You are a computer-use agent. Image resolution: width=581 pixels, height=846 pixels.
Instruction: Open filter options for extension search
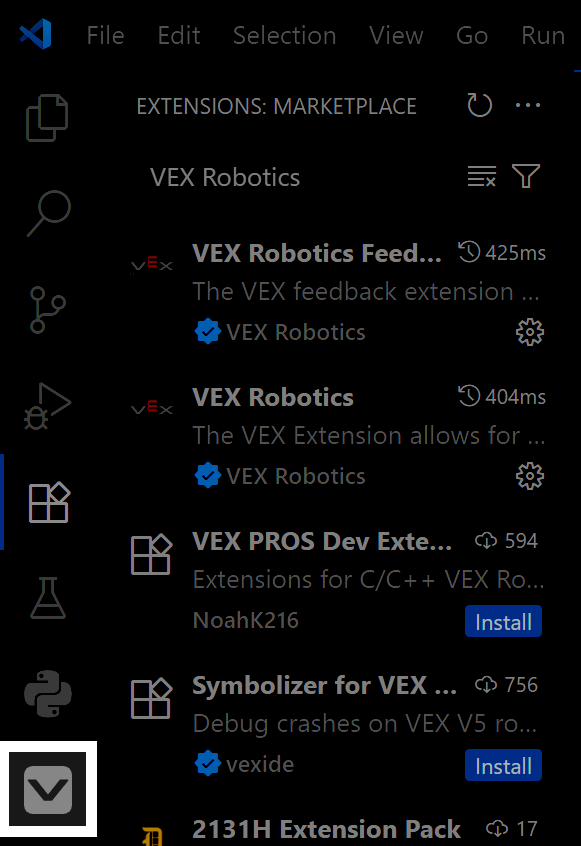tap(525, 176)
